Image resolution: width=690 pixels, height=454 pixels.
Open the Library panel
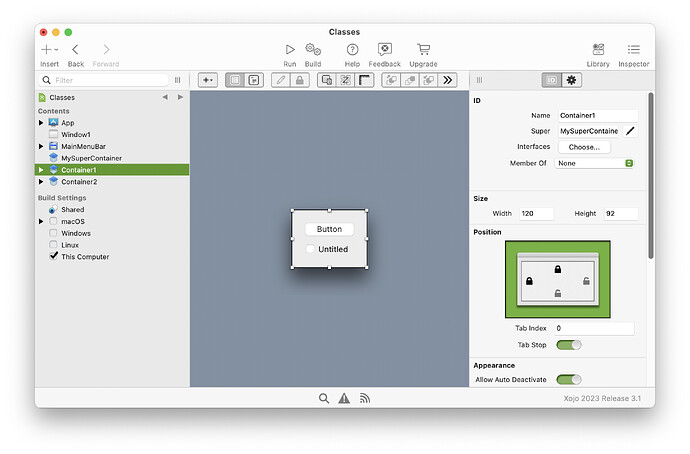(598, 49)
